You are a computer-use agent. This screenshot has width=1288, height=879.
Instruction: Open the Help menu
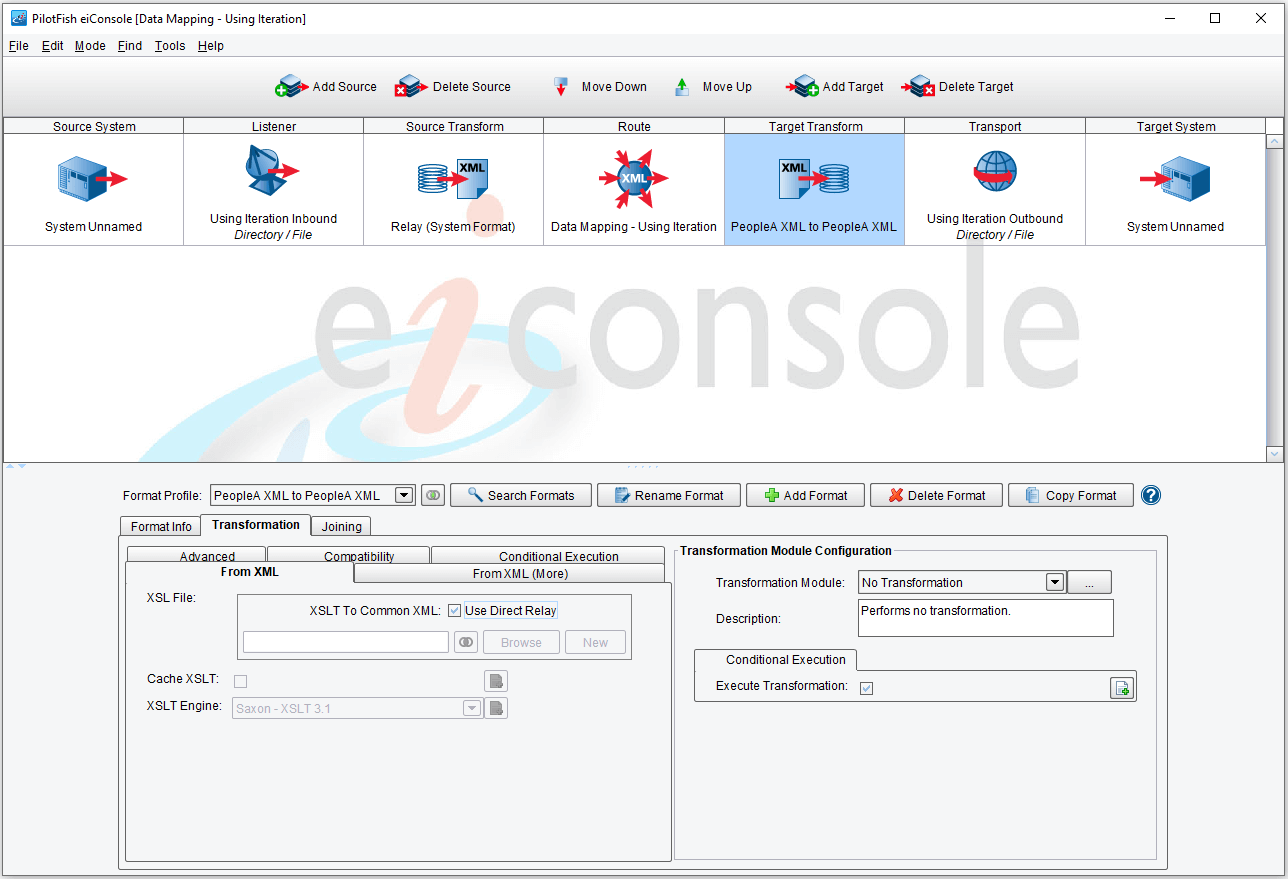point(210,46)
